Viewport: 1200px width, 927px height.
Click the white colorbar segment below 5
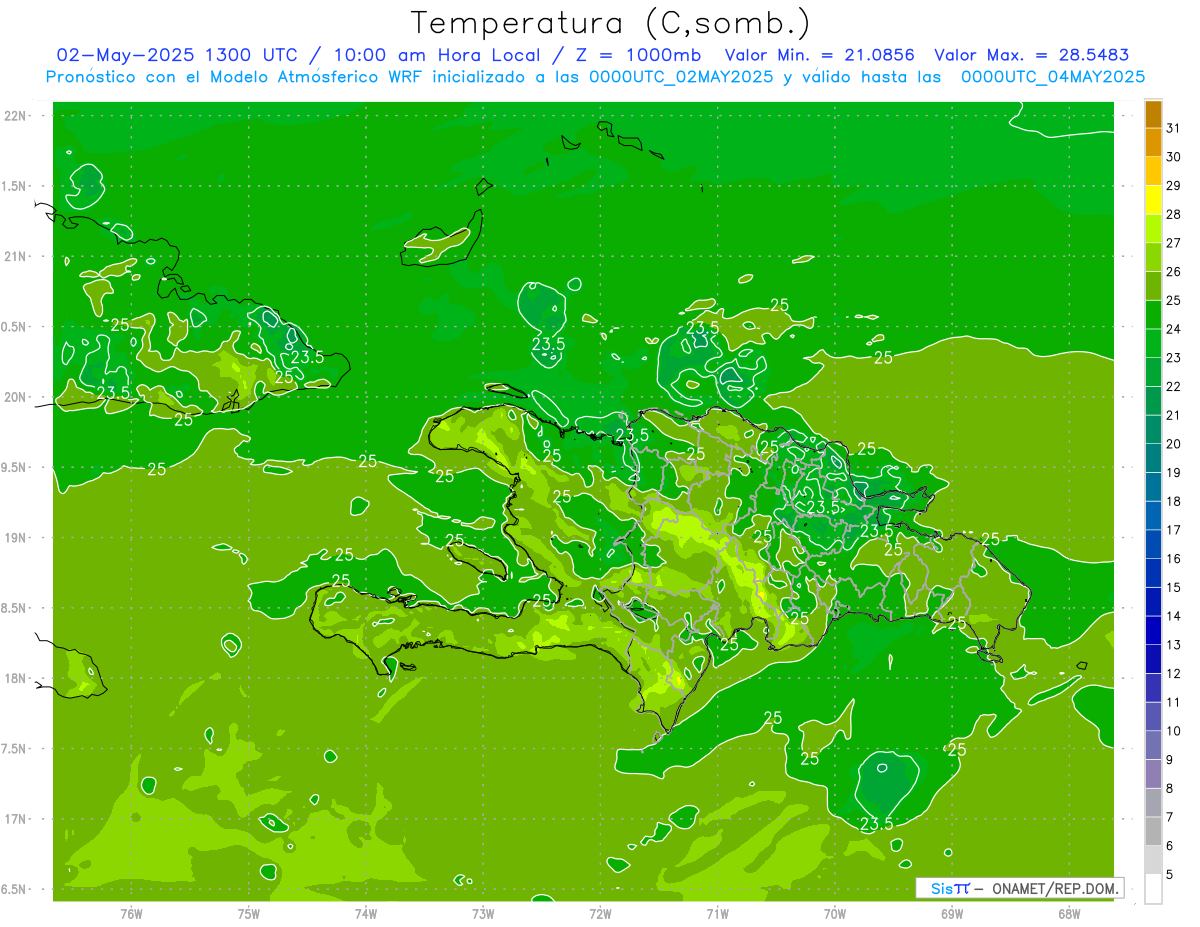click(x=1153, y=889)
